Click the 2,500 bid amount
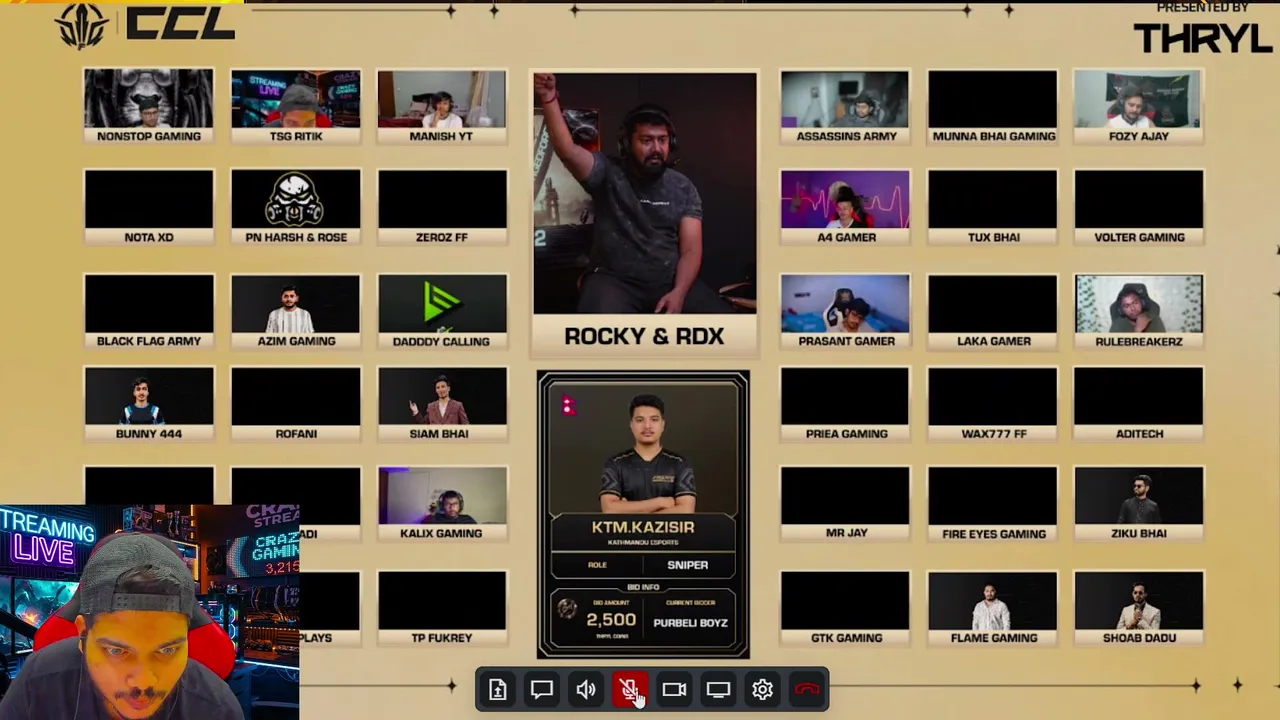The image size is (1280, 720). [611, 620]
